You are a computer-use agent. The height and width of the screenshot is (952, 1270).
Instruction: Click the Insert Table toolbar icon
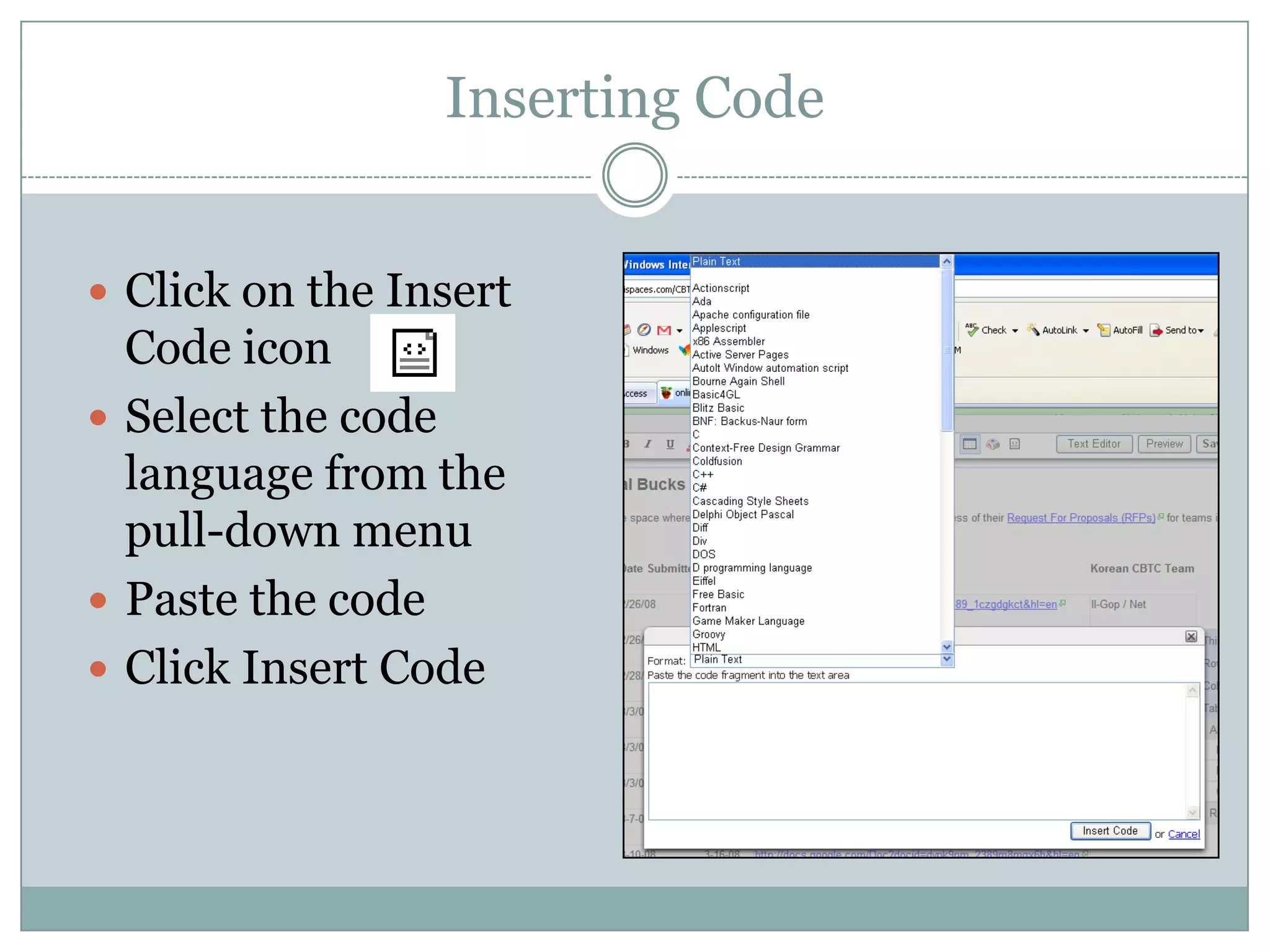[969, 444]
